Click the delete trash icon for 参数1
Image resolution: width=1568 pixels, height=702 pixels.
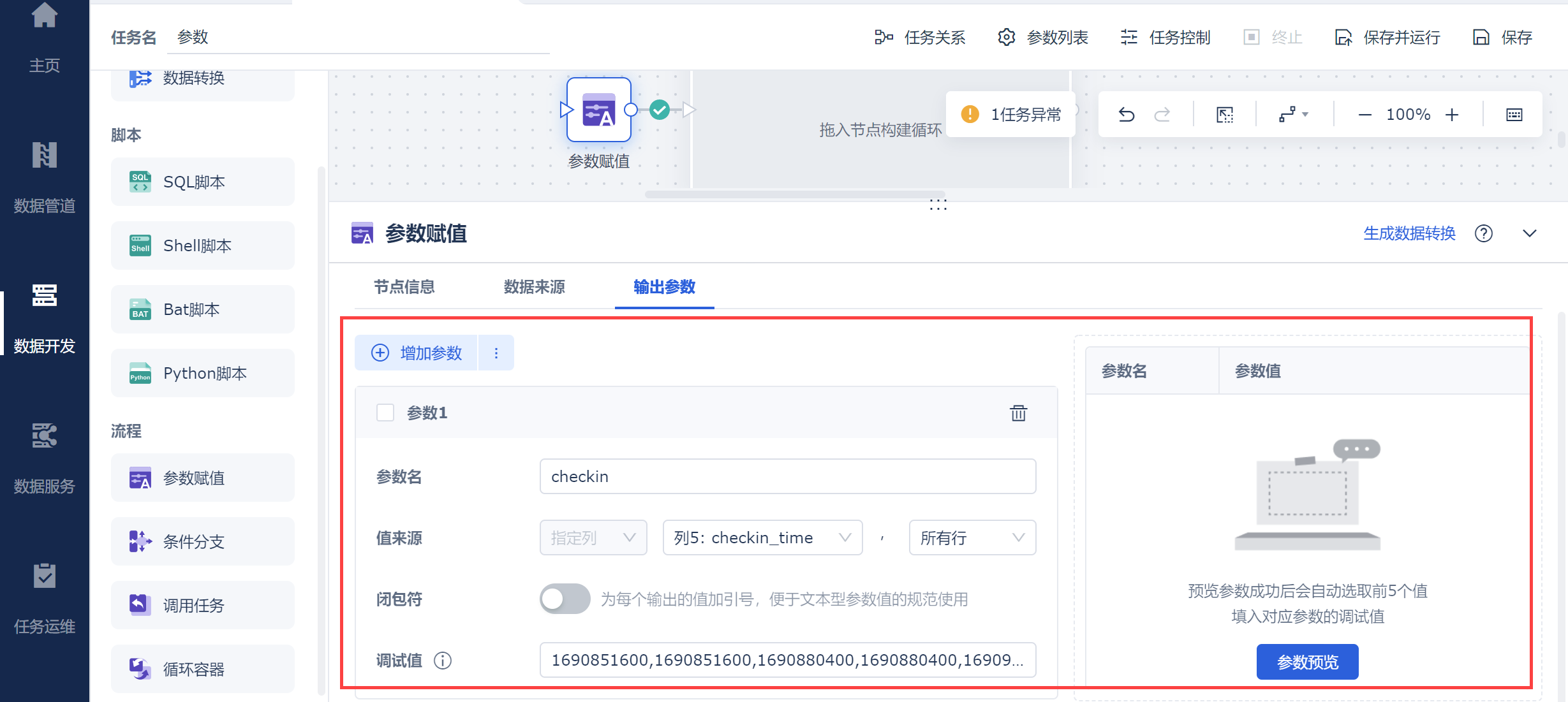coord(1018,413)
